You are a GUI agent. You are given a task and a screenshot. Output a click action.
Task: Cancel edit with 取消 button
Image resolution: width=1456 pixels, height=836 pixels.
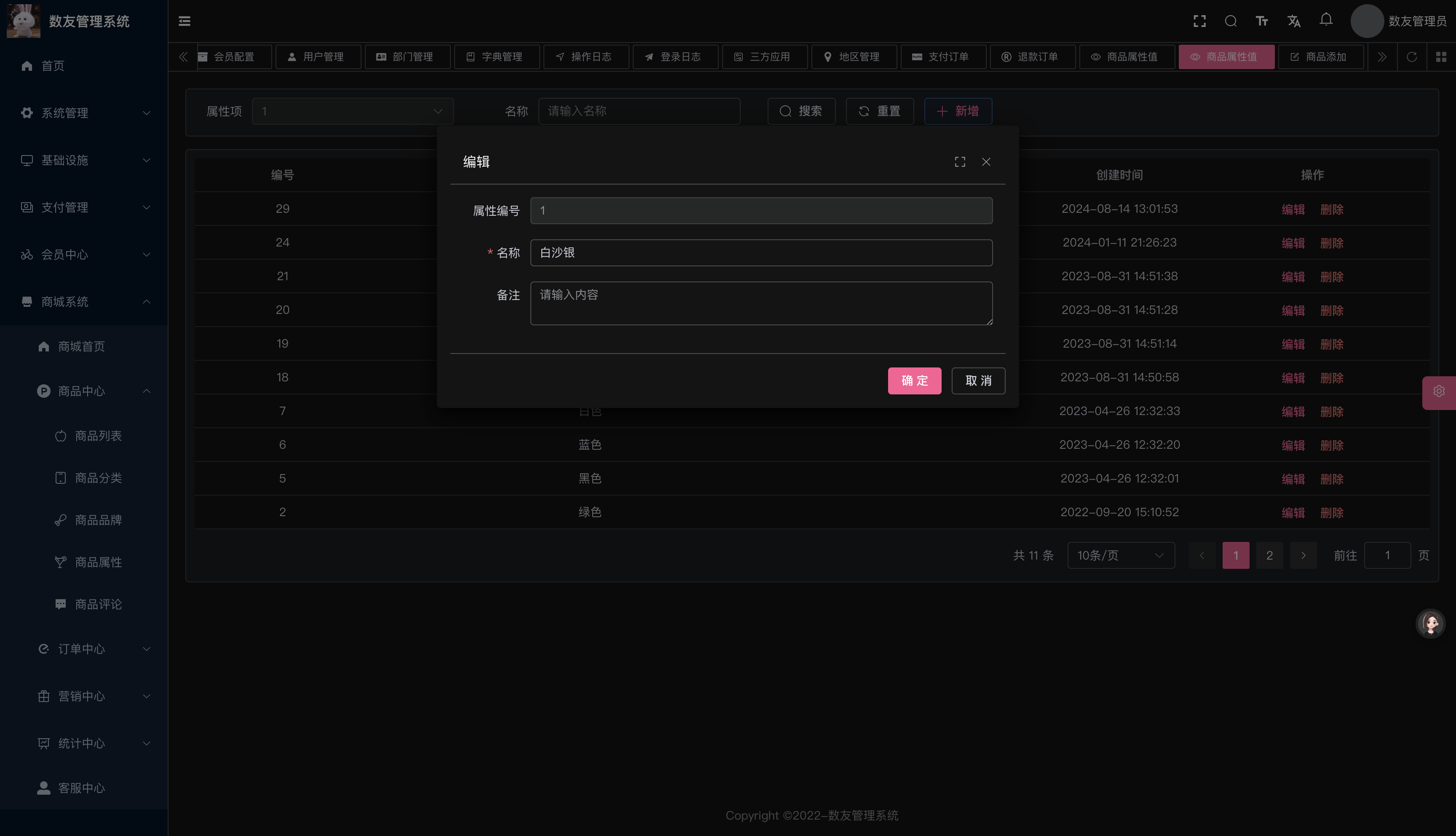click(978, 380)
